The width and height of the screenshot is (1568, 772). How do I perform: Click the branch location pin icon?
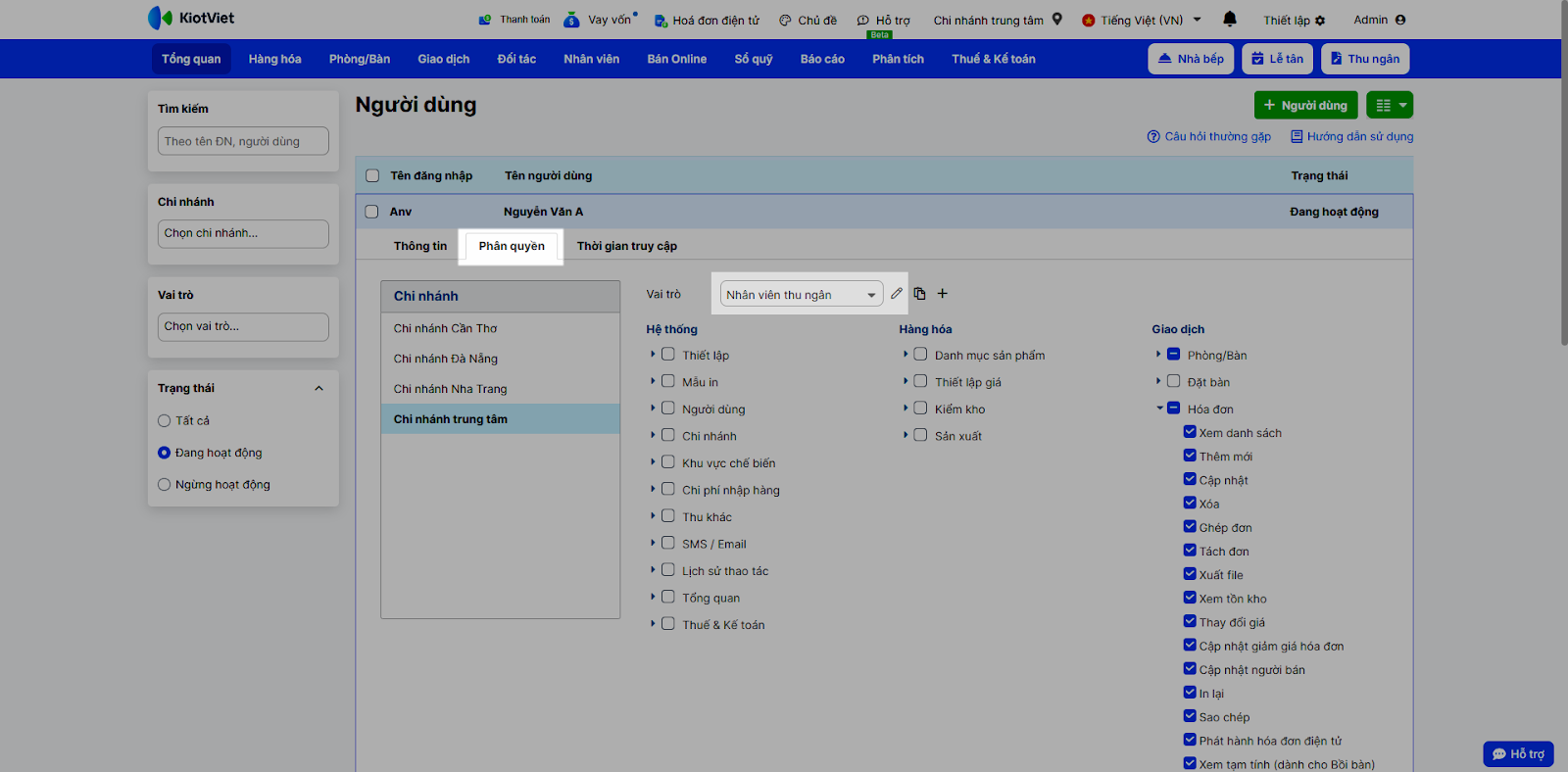(x=1057, y=20)
